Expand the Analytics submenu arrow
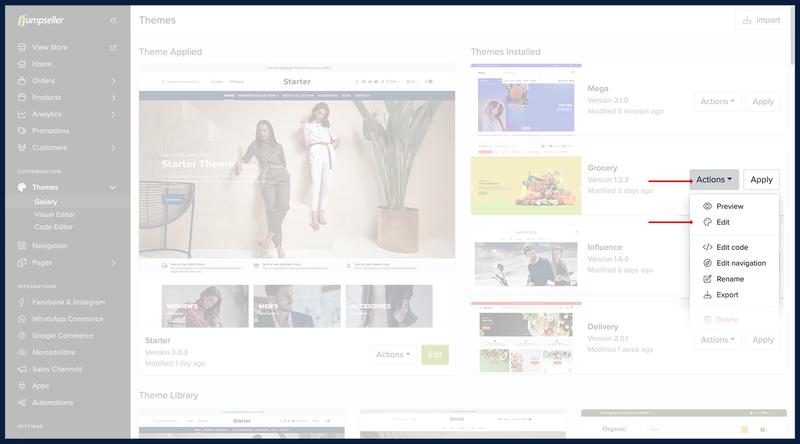This screenshot has height=444, width=800. [x=113, y=114]
